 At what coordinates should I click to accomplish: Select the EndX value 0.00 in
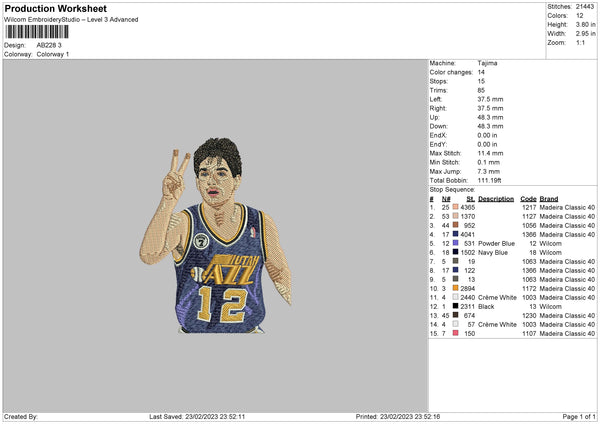[x=487, y=135]
